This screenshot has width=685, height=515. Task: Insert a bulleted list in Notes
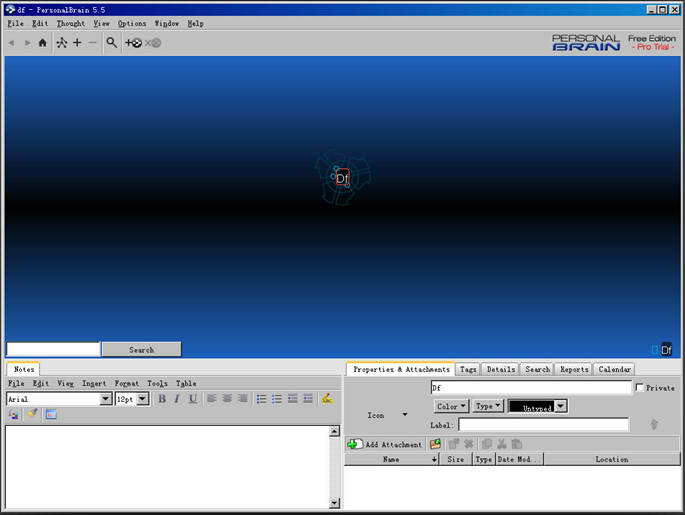click(x=261, y=399)
